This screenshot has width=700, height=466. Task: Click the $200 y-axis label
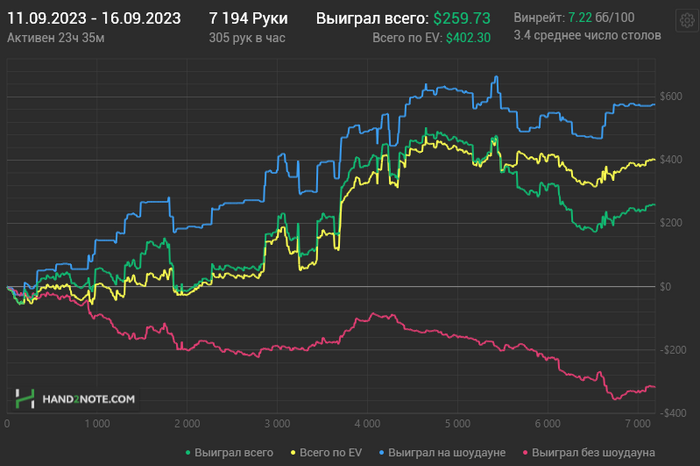(671, 223)
